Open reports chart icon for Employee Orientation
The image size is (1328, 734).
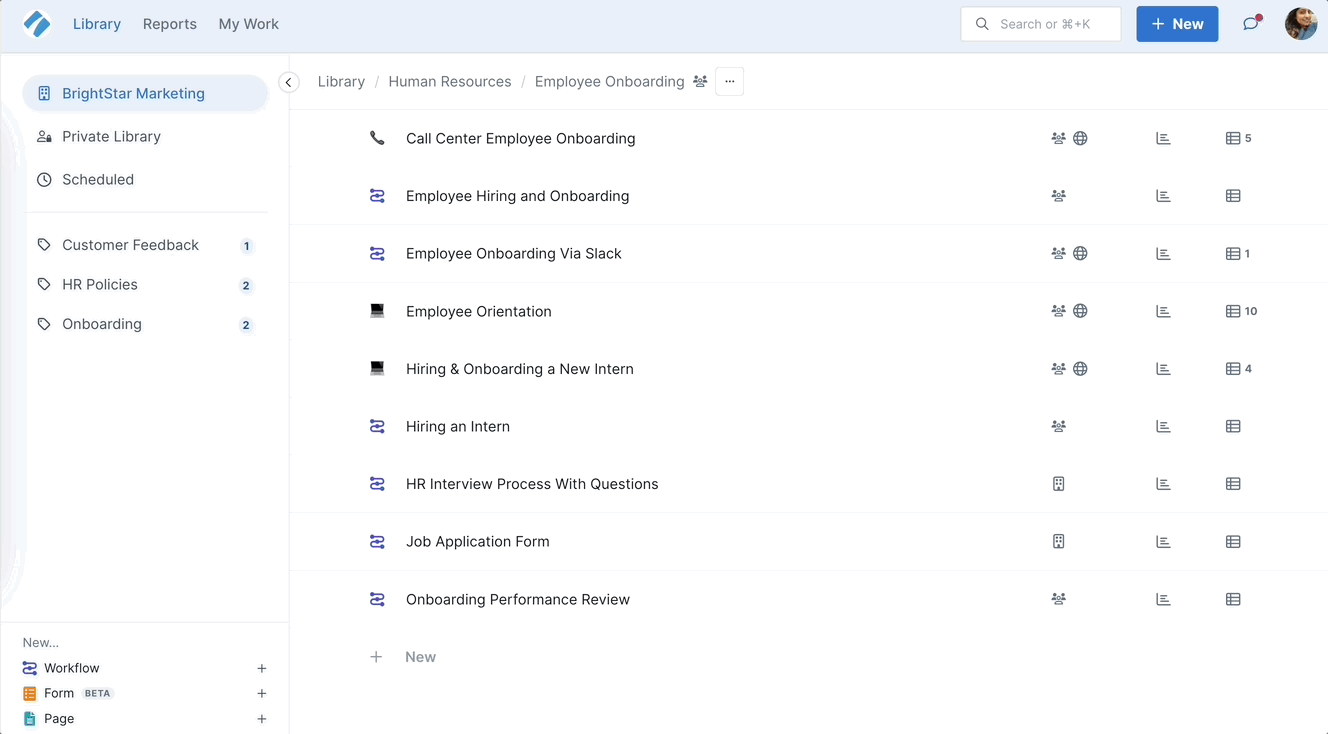point(1163,311)
